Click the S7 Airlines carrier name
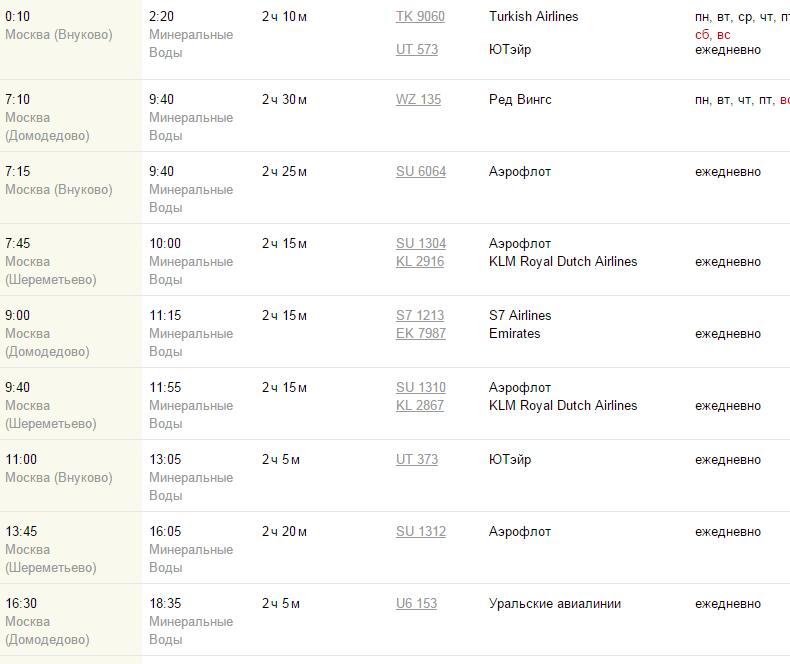 coord(520,315)
